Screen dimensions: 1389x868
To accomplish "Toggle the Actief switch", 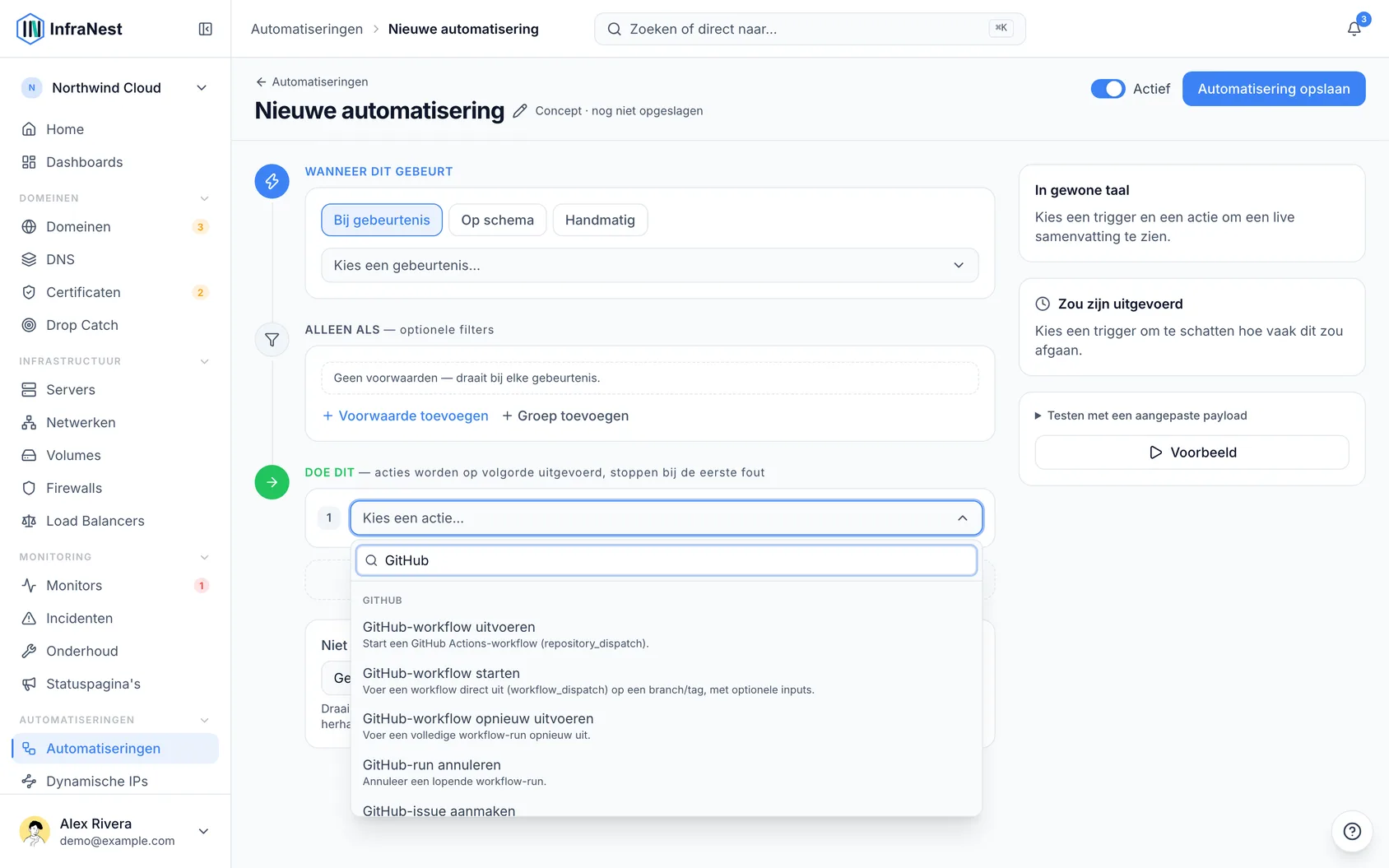I will coord(1108,89).
